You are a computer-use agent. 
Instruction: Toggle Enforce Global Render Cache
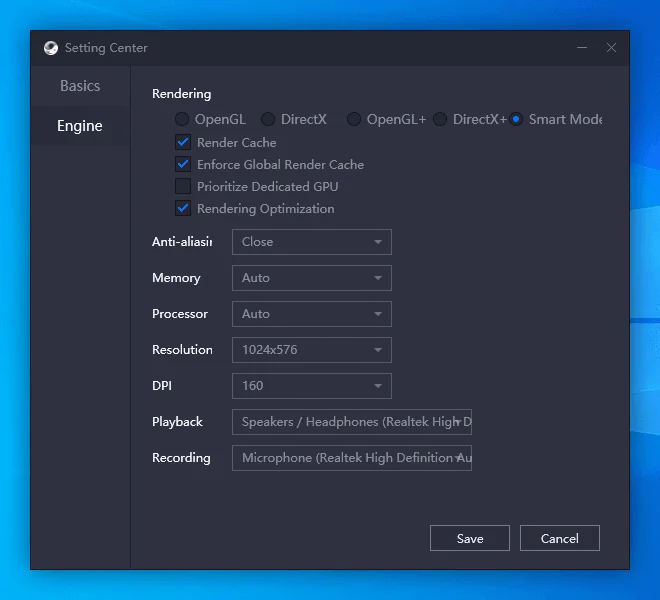[183, 164]
